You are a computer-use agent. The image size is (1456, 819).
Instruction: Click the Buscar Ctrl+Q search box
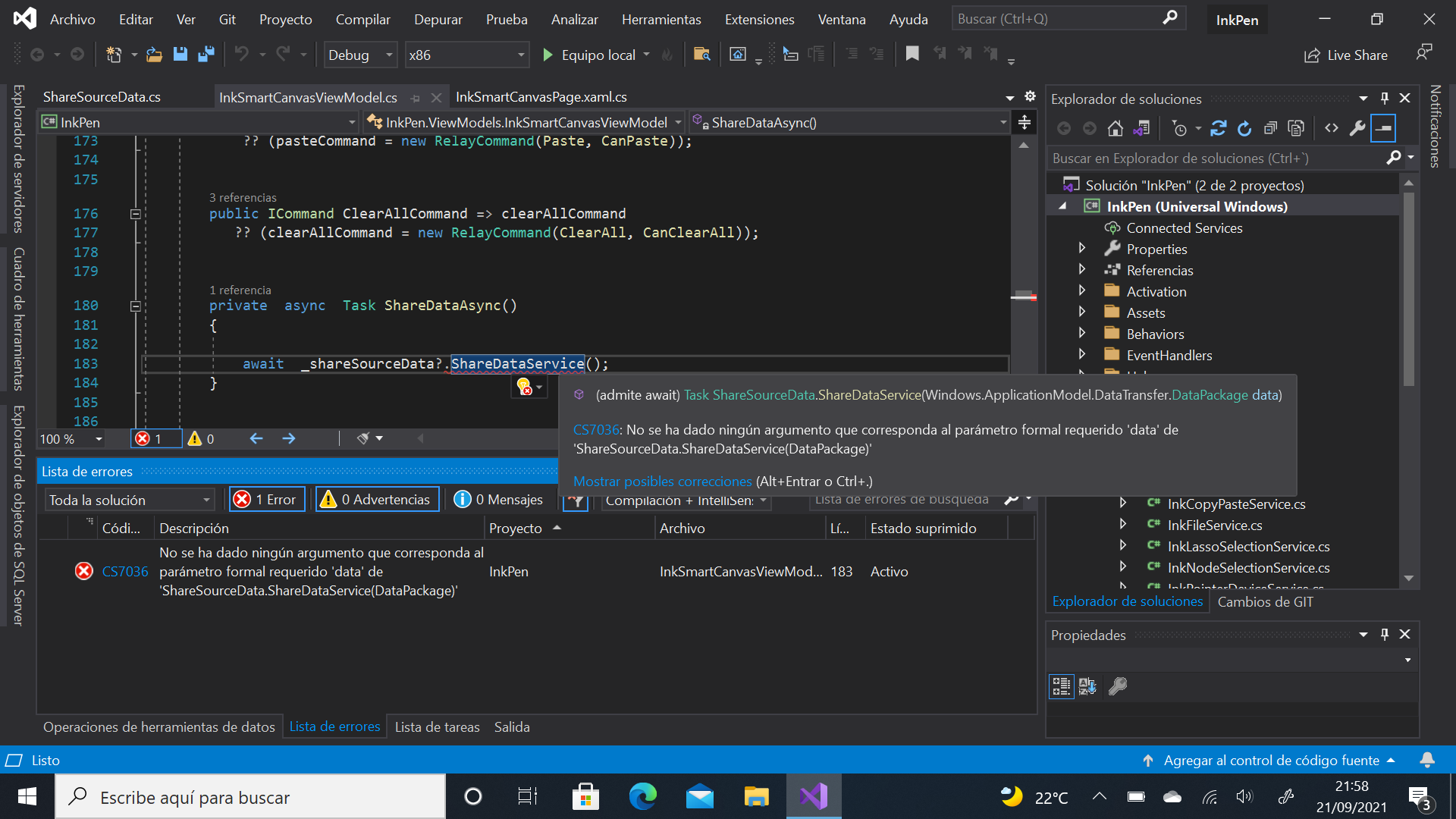[x=1062, y=18]
